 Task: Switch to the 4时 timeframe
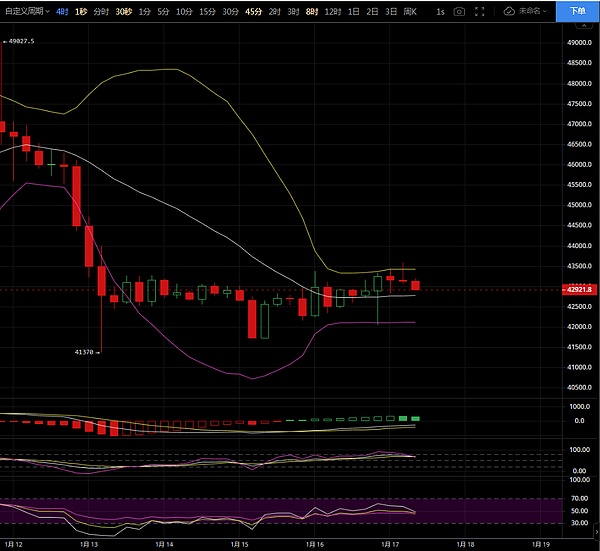click(x=63, y=11)
